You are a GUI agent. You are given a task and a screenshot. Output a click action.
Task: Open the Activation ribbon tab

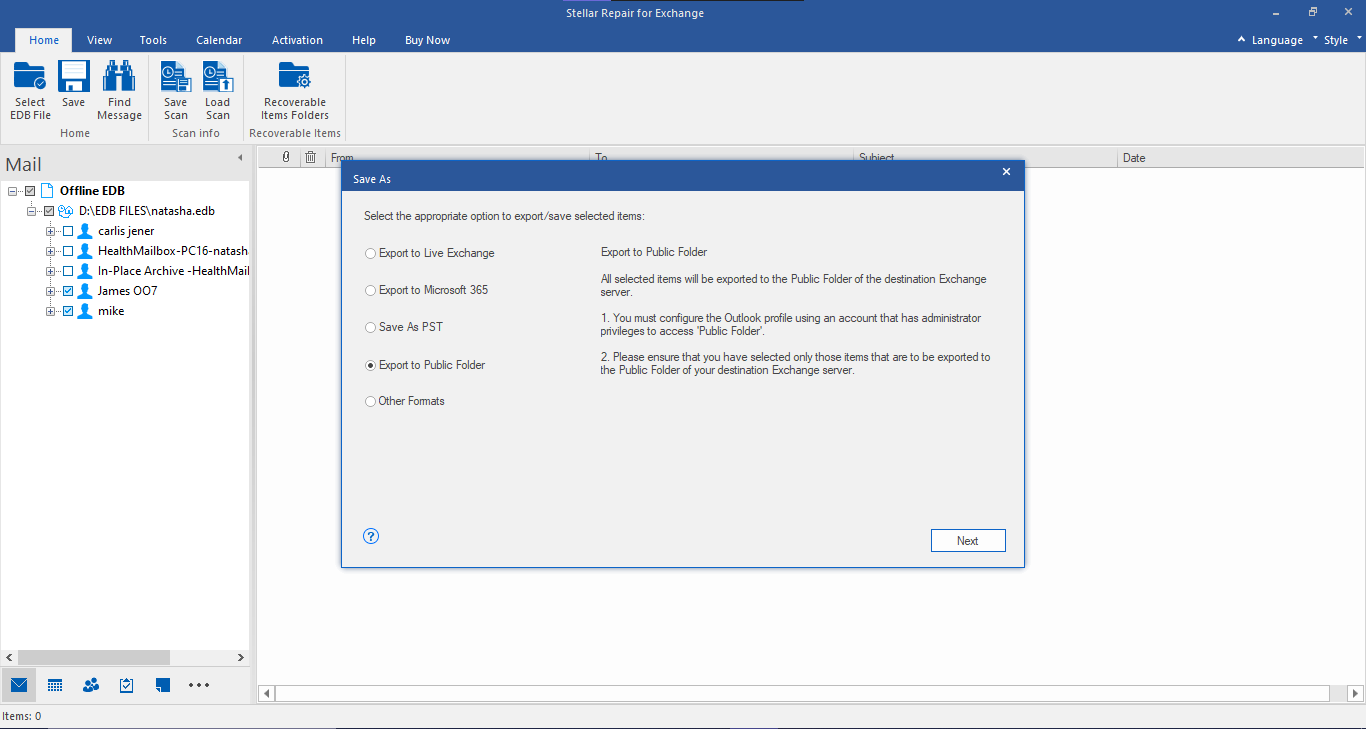(297, 40)
